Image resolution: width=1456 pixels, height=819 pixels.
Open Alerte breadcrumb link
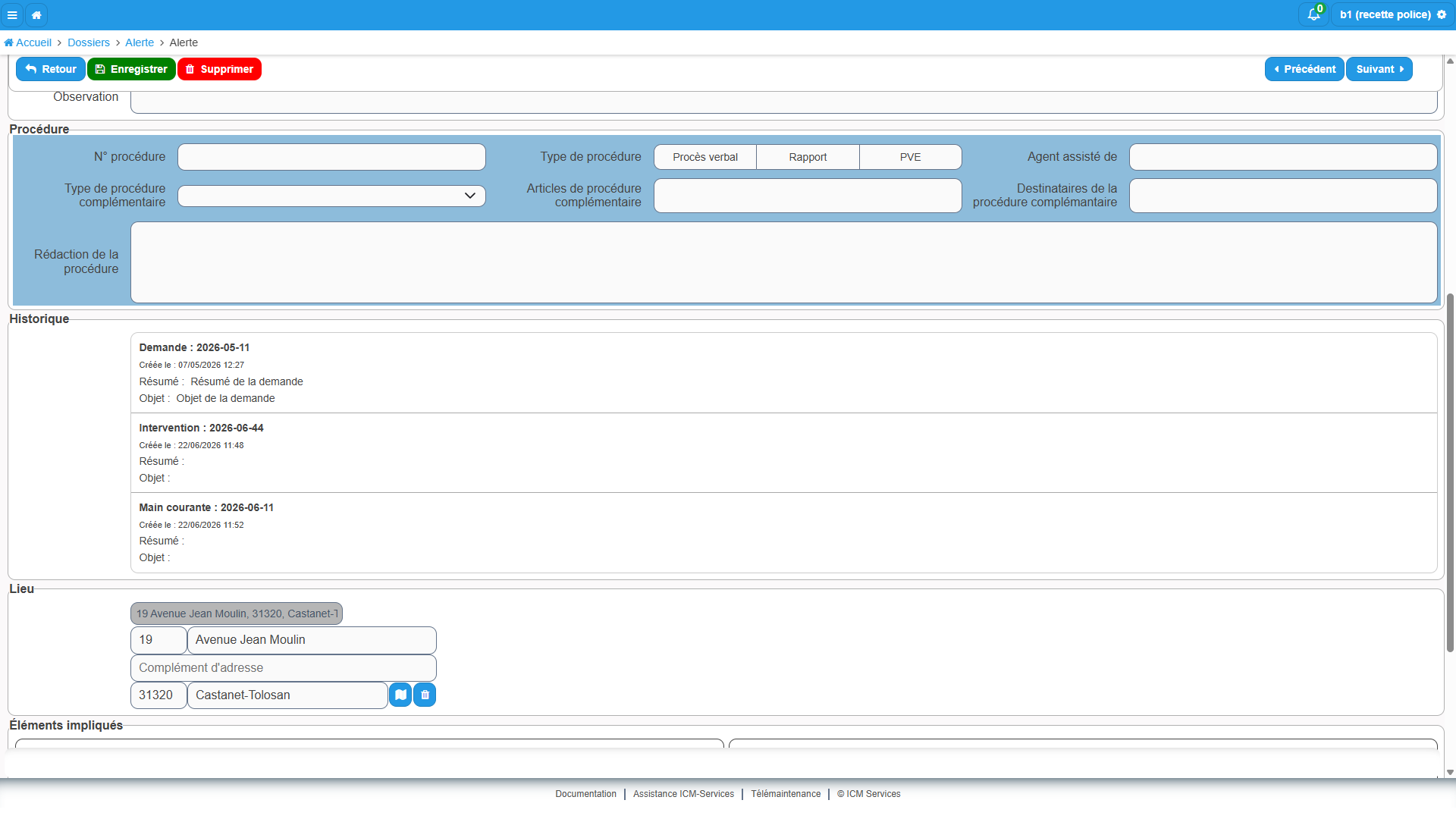(x=140, y=42)
